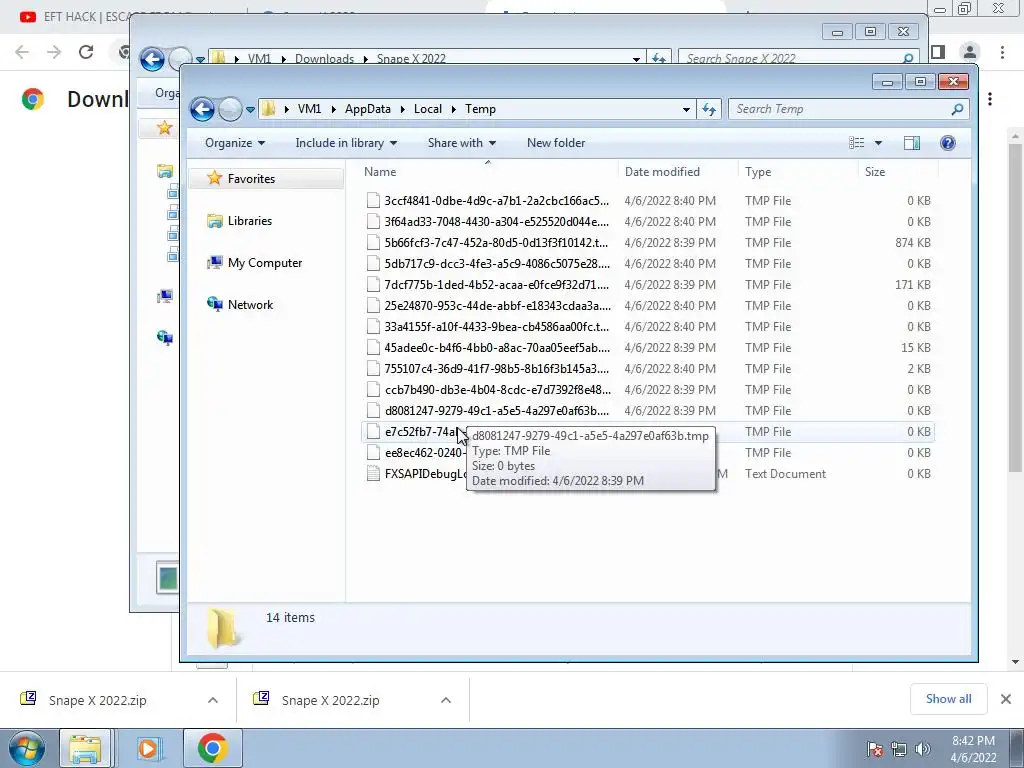Click AppData in the breadcrumb path

click(368, 109)
